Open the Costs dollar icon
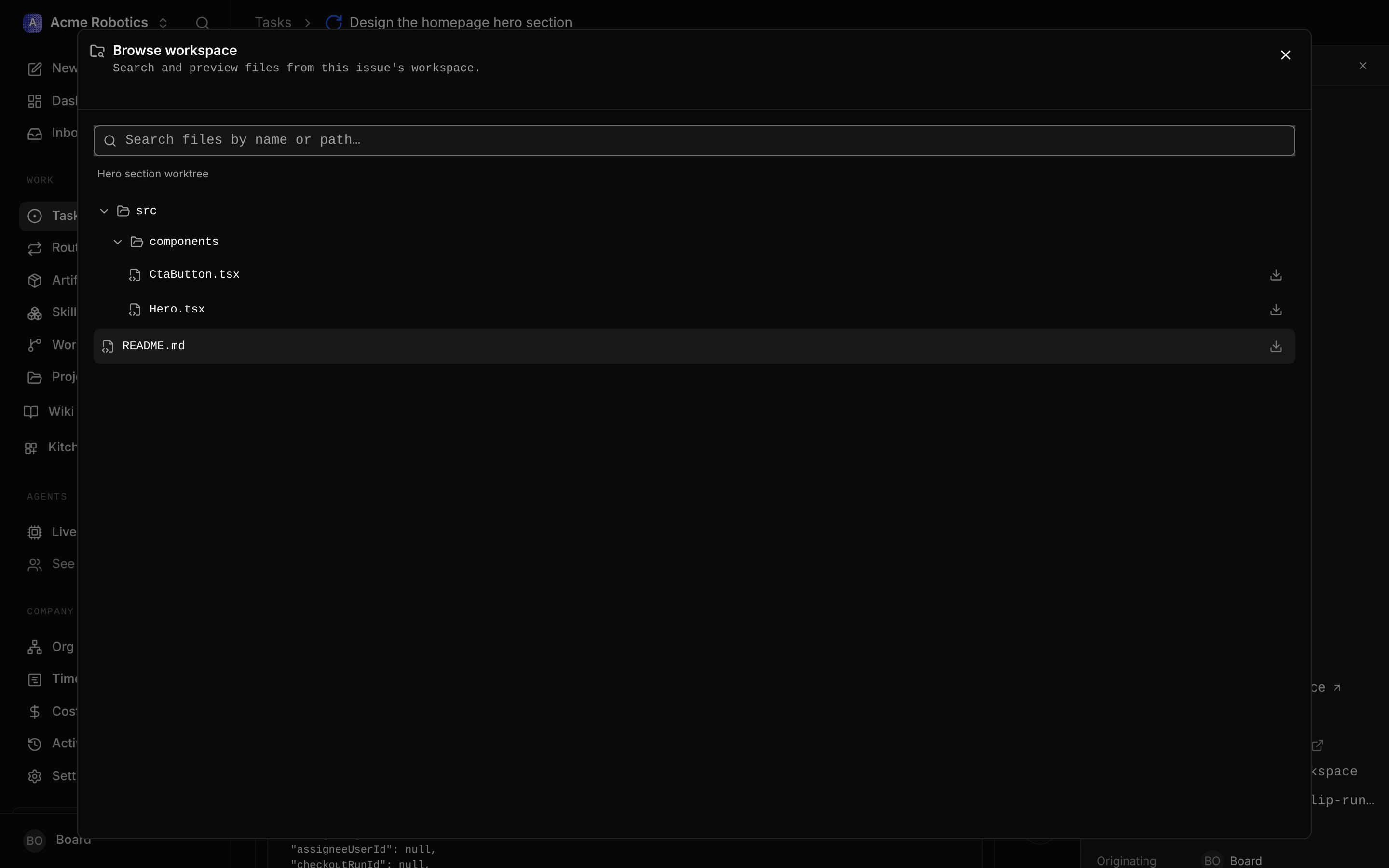The image size is (1389, 868). 34,712
